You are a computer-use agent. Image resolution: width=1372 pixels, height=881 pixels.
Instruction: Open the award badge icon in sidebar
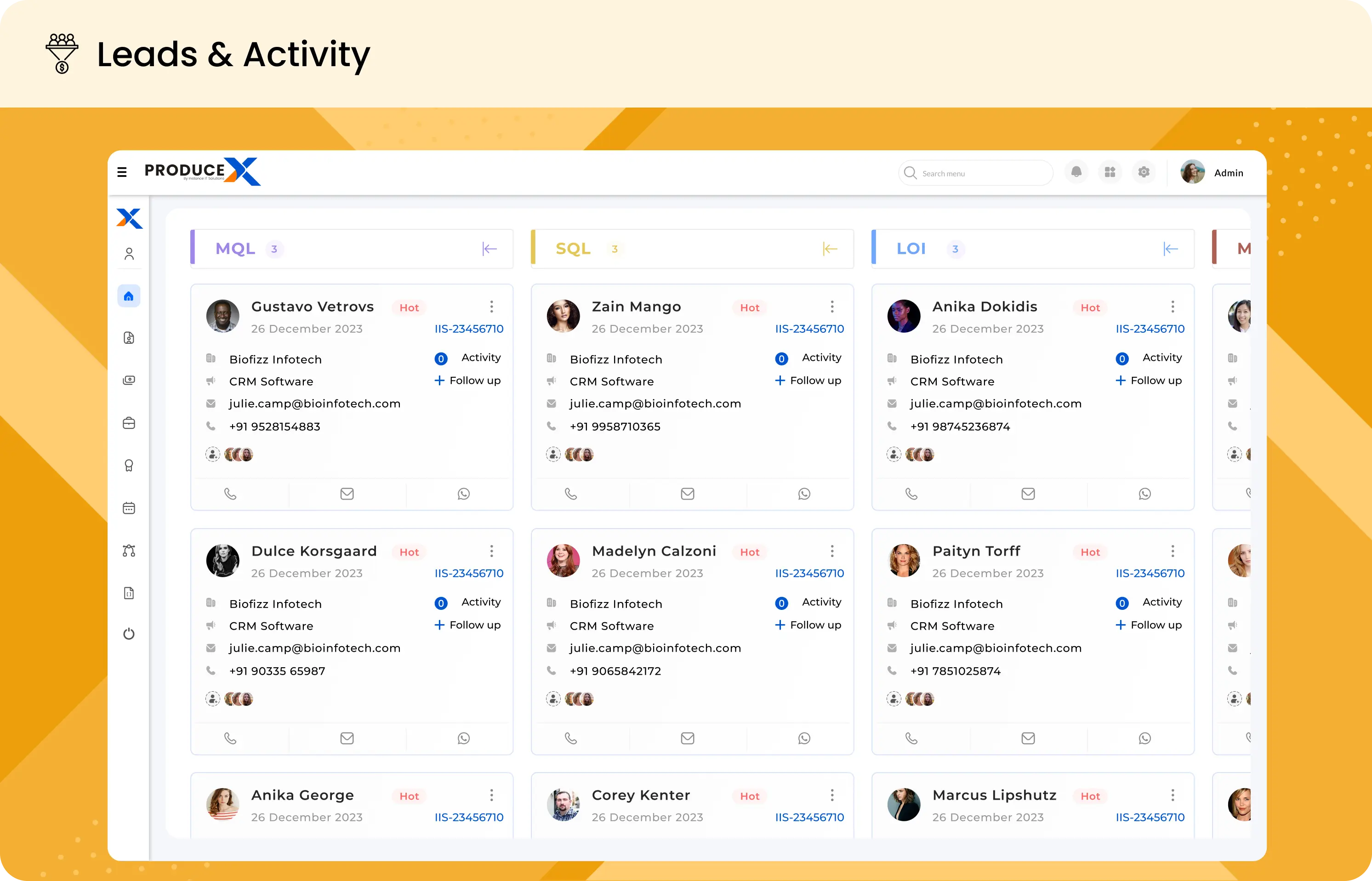(x=129, y=466)
